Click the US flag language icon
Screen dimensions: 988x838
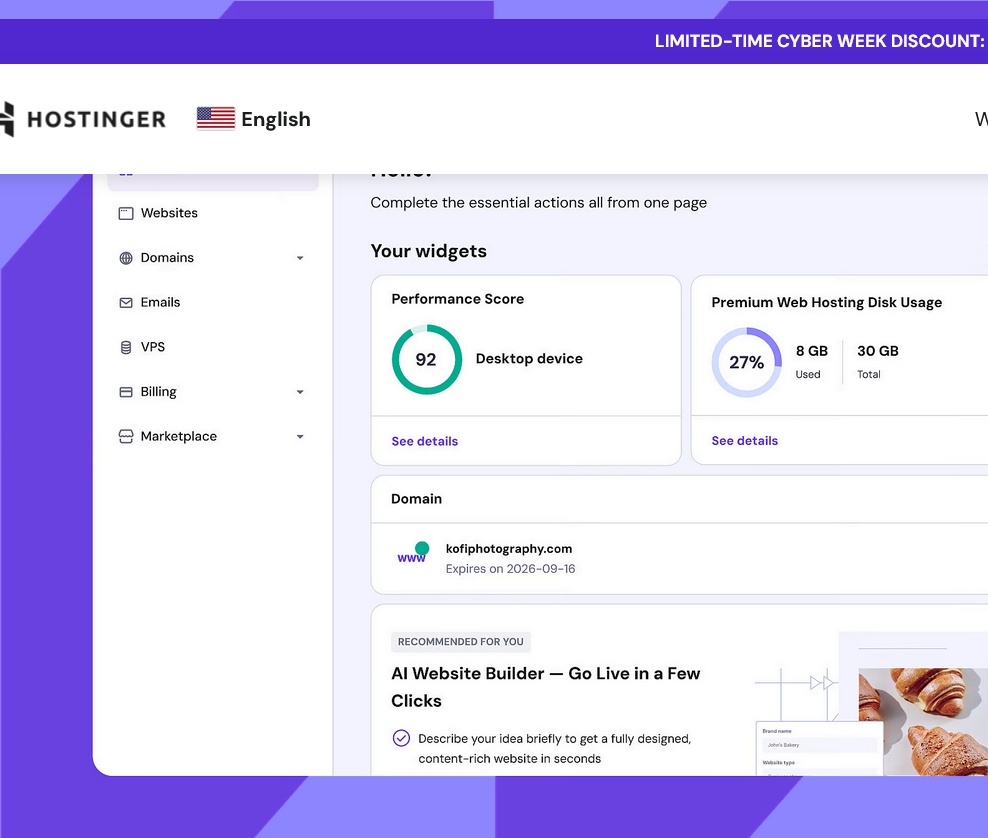click(x=215, y=118)
